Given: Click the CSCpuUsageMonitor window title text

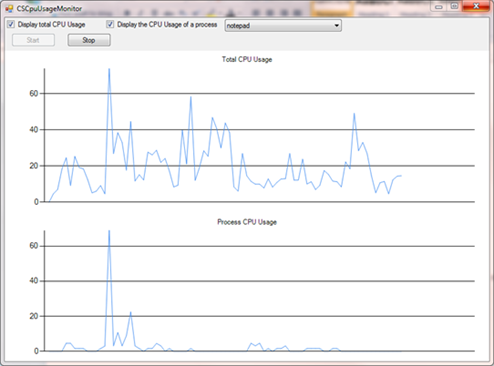Looking at the screenshot, I should pyautogui.click(x=49, y=9).
